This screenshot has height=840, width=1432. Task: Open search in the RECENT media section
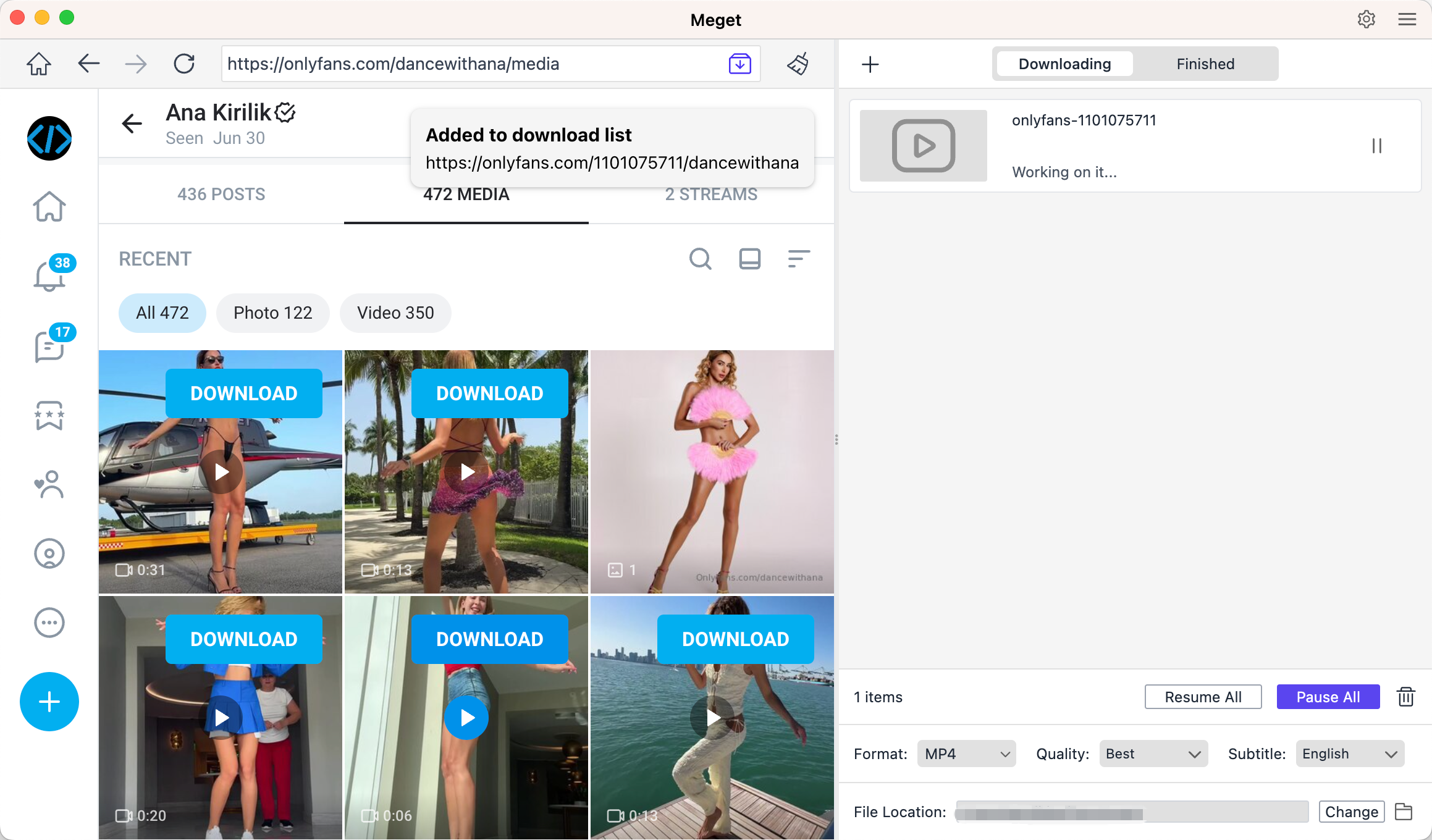click(700, 259)
